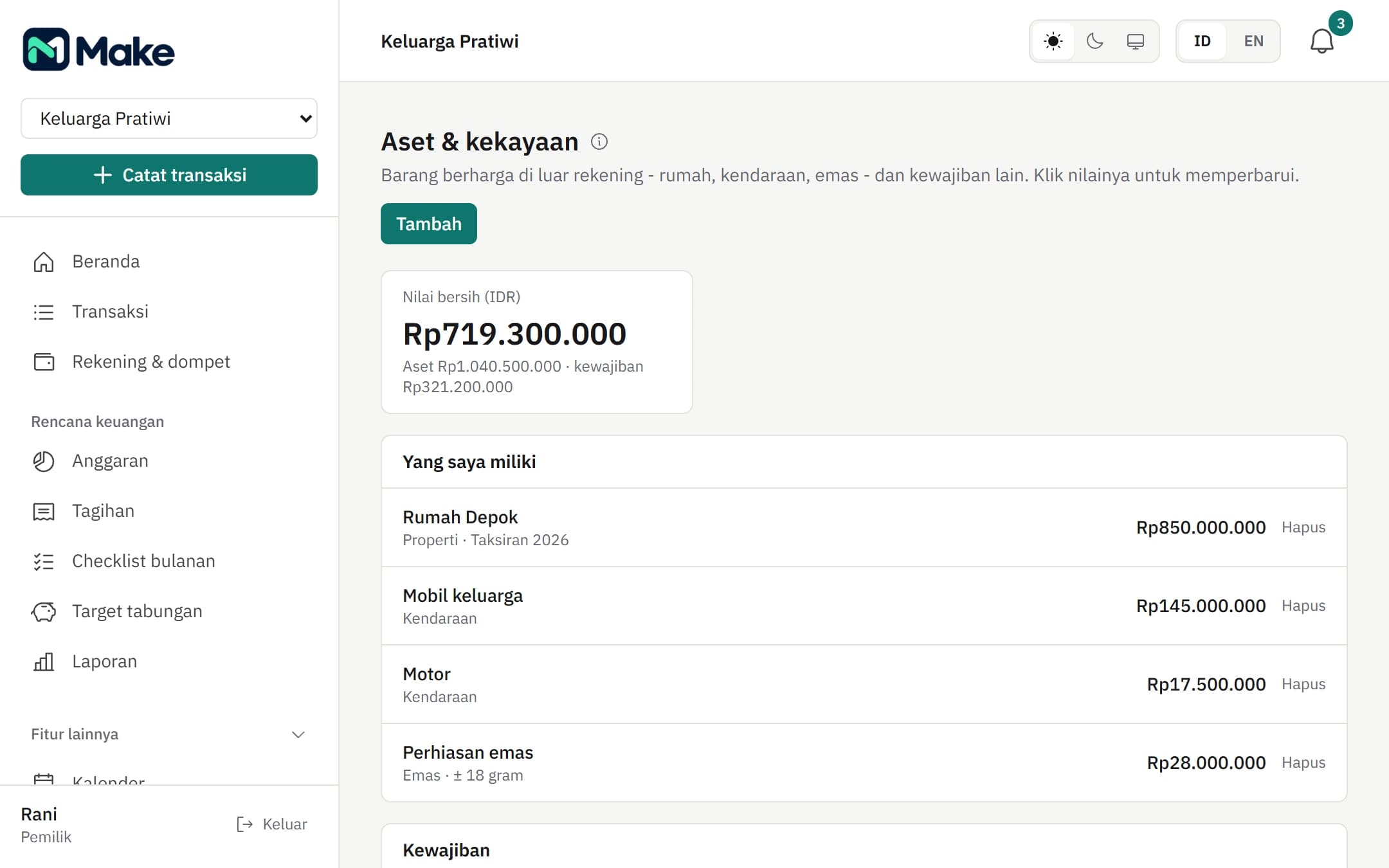Open Checklist bulanan

pos(169,561)
